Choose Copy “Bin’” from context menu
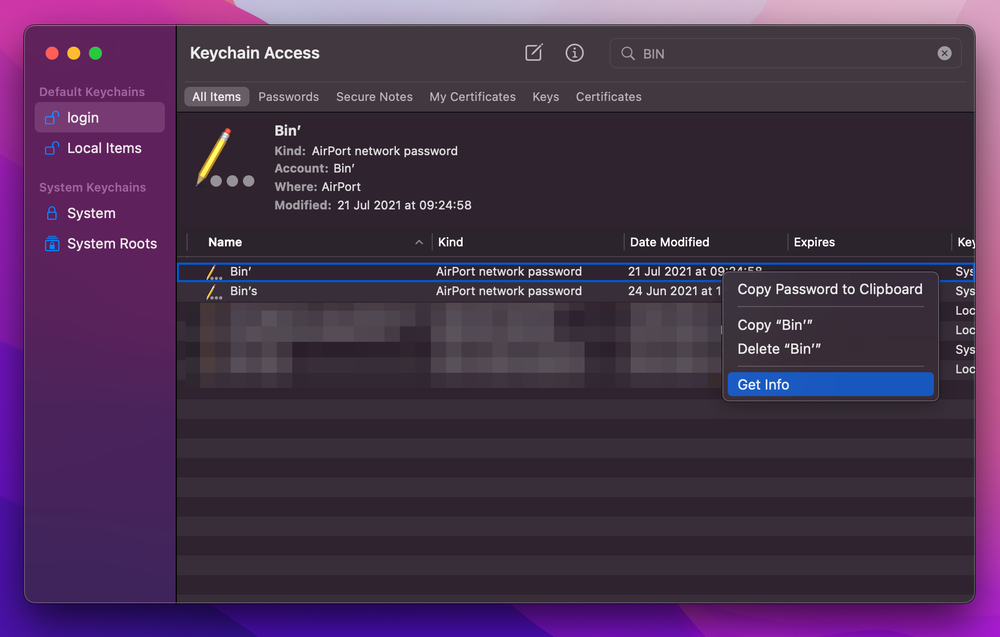This screenshot has width=1000, height=637. click(x=830, y=325)
